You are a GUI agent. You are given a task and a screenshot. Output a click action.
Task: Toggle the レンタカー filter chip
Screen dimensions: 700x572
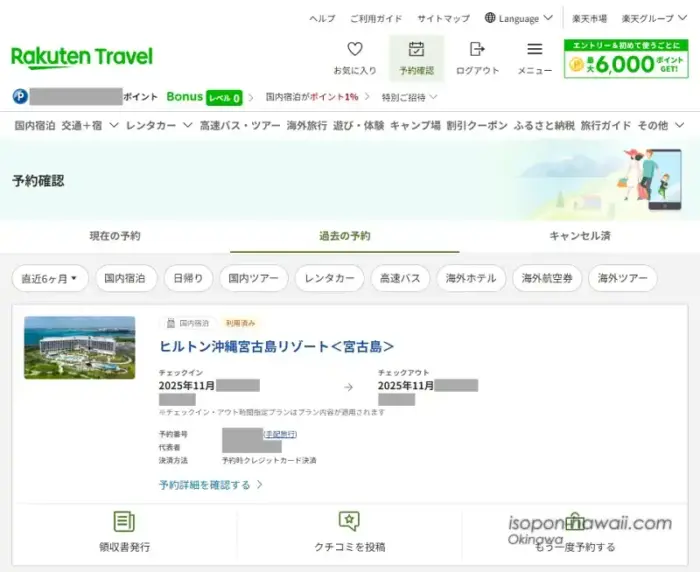click(x=329, y=279)
